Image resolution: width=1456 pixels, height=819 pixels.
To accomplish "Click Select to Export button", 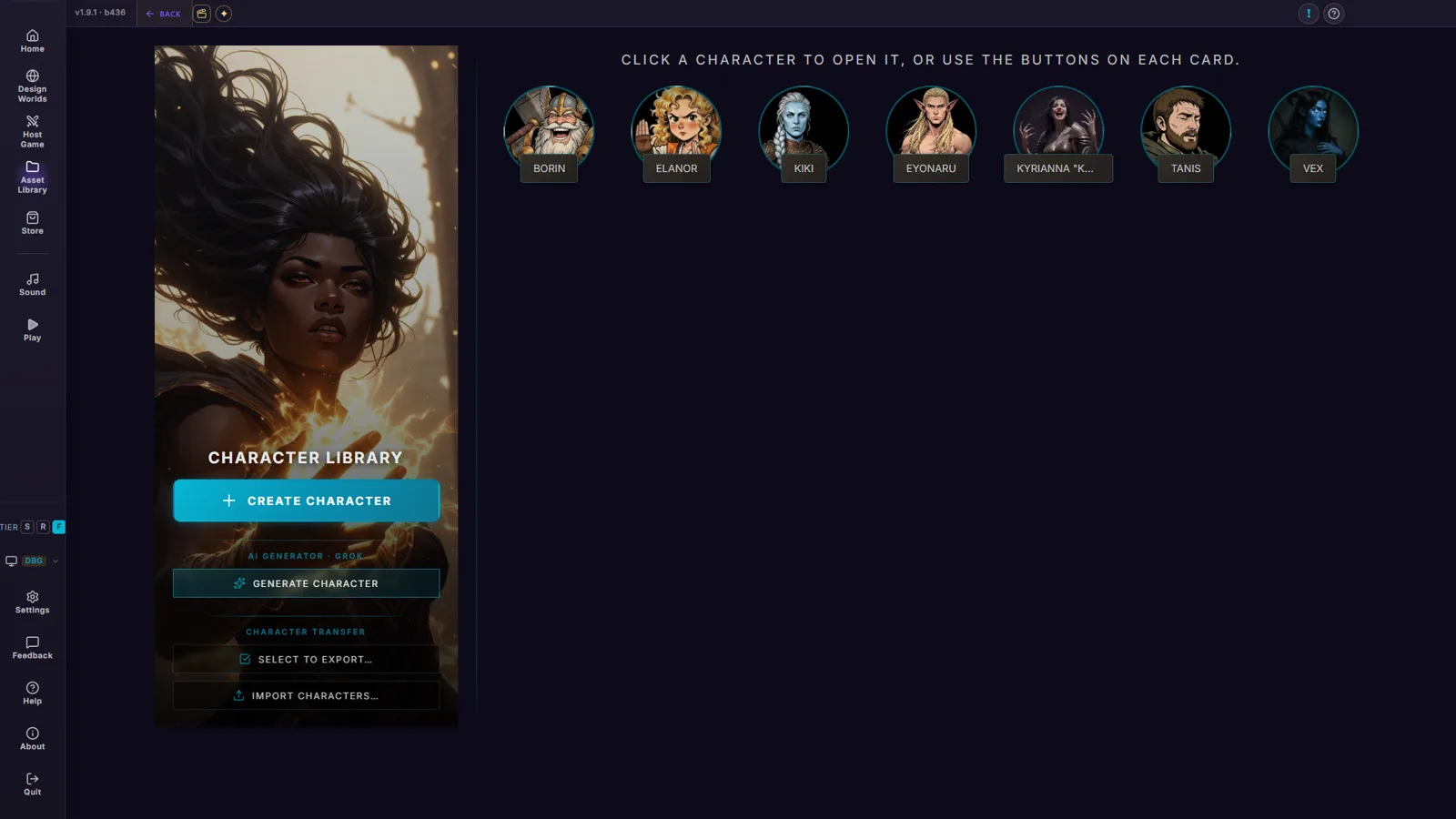I will [x=307, y=659].
